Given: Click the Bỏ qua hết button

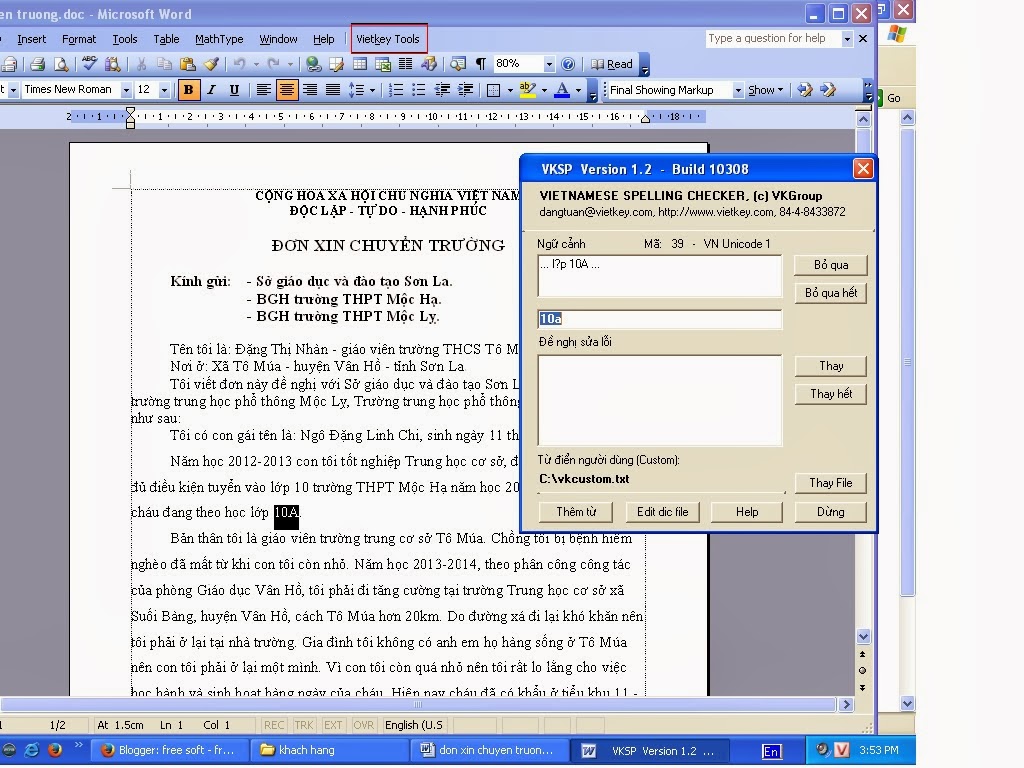Looking at the screenshot, I should [831, 293].
